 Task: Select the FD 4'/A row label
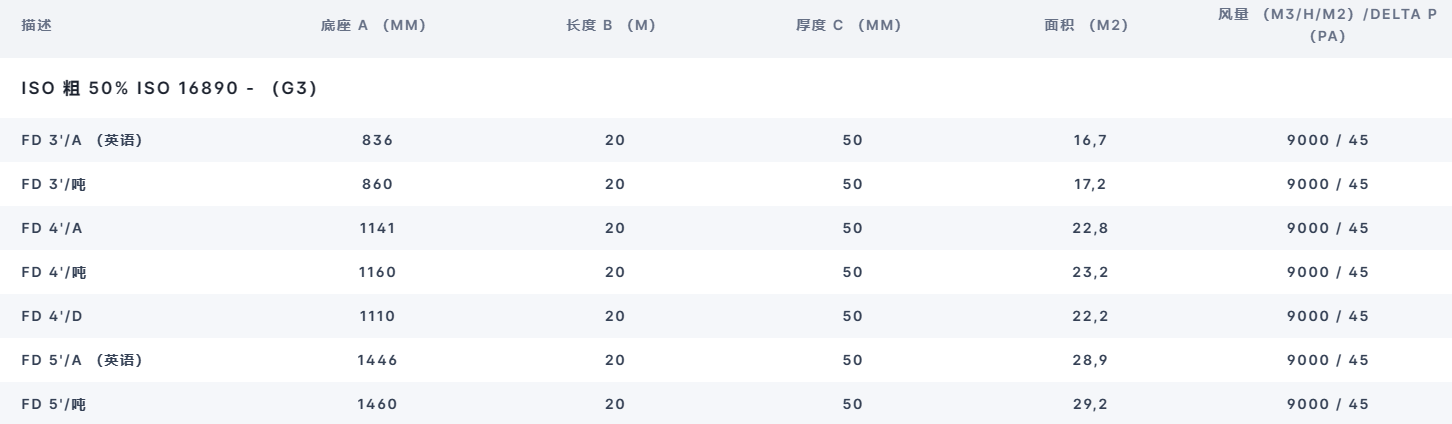pyautogui.click(x=52, y=228)
